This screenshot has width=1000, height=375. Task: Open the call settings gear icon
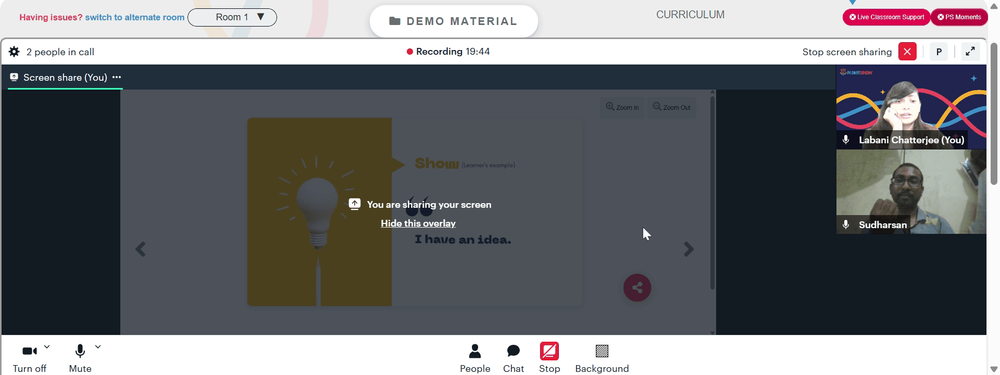click(14, 52)
